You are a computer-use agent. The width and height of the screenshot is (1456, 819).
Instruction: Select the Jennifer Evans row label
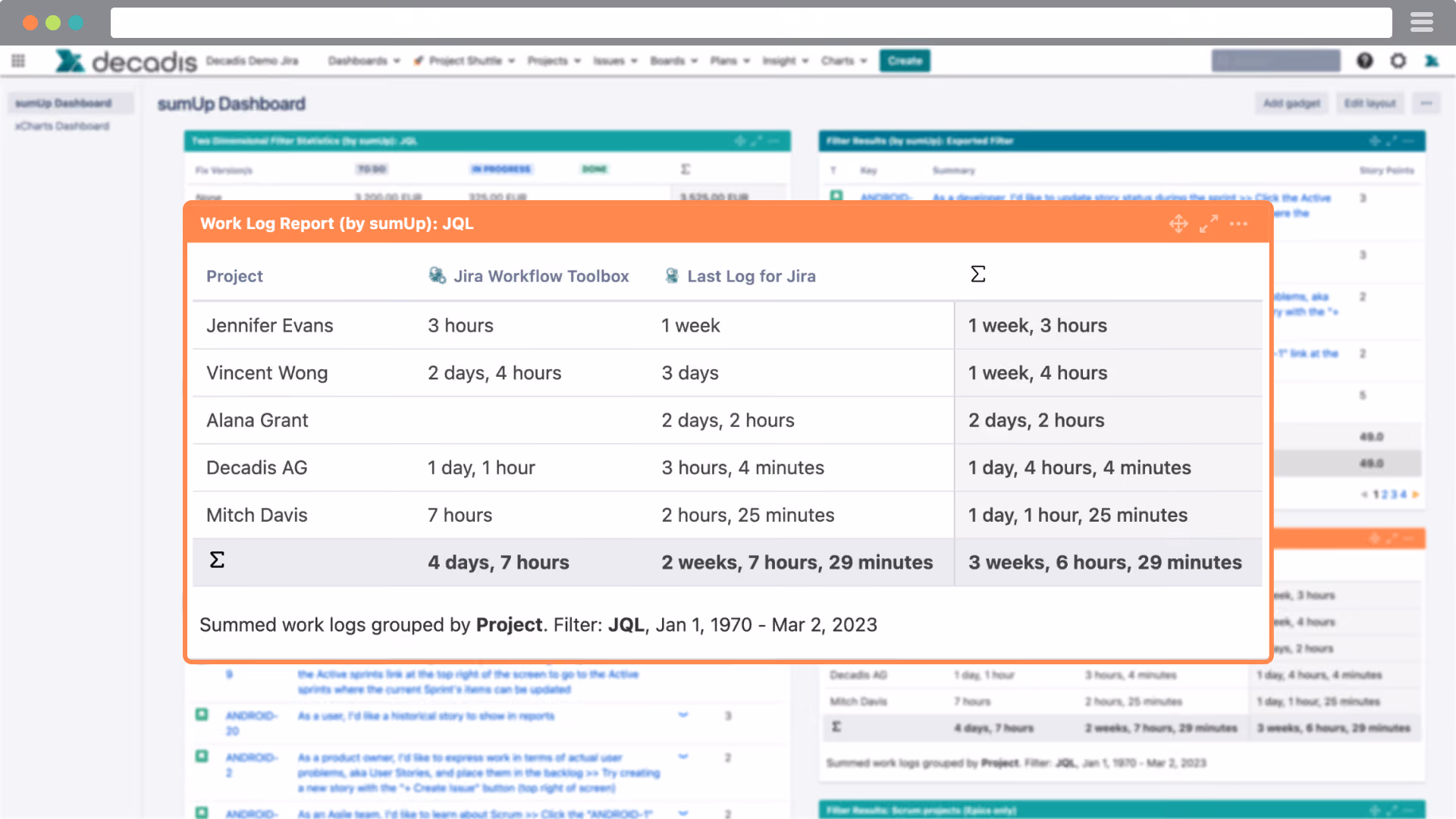pos(269,325)
